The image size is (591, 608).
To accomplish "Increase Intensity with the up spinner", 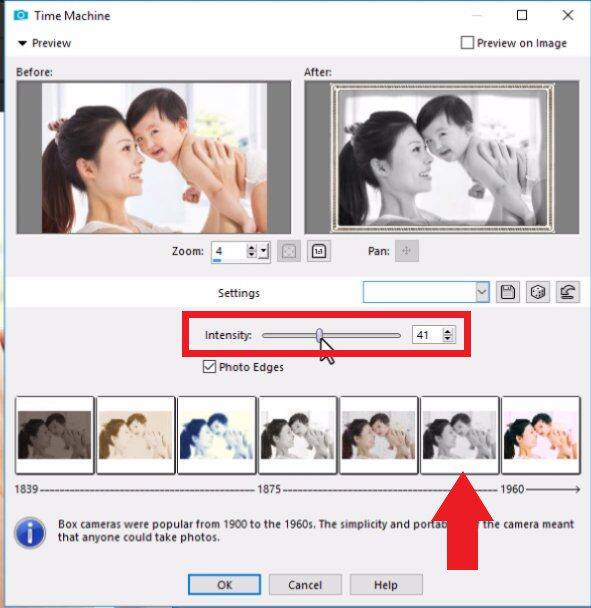I will pos(448,331).
